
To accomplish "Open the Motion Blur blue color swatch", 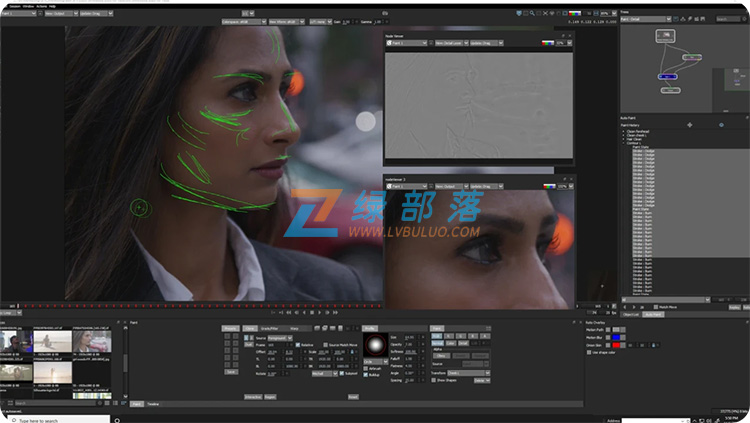I will [616, 337].
